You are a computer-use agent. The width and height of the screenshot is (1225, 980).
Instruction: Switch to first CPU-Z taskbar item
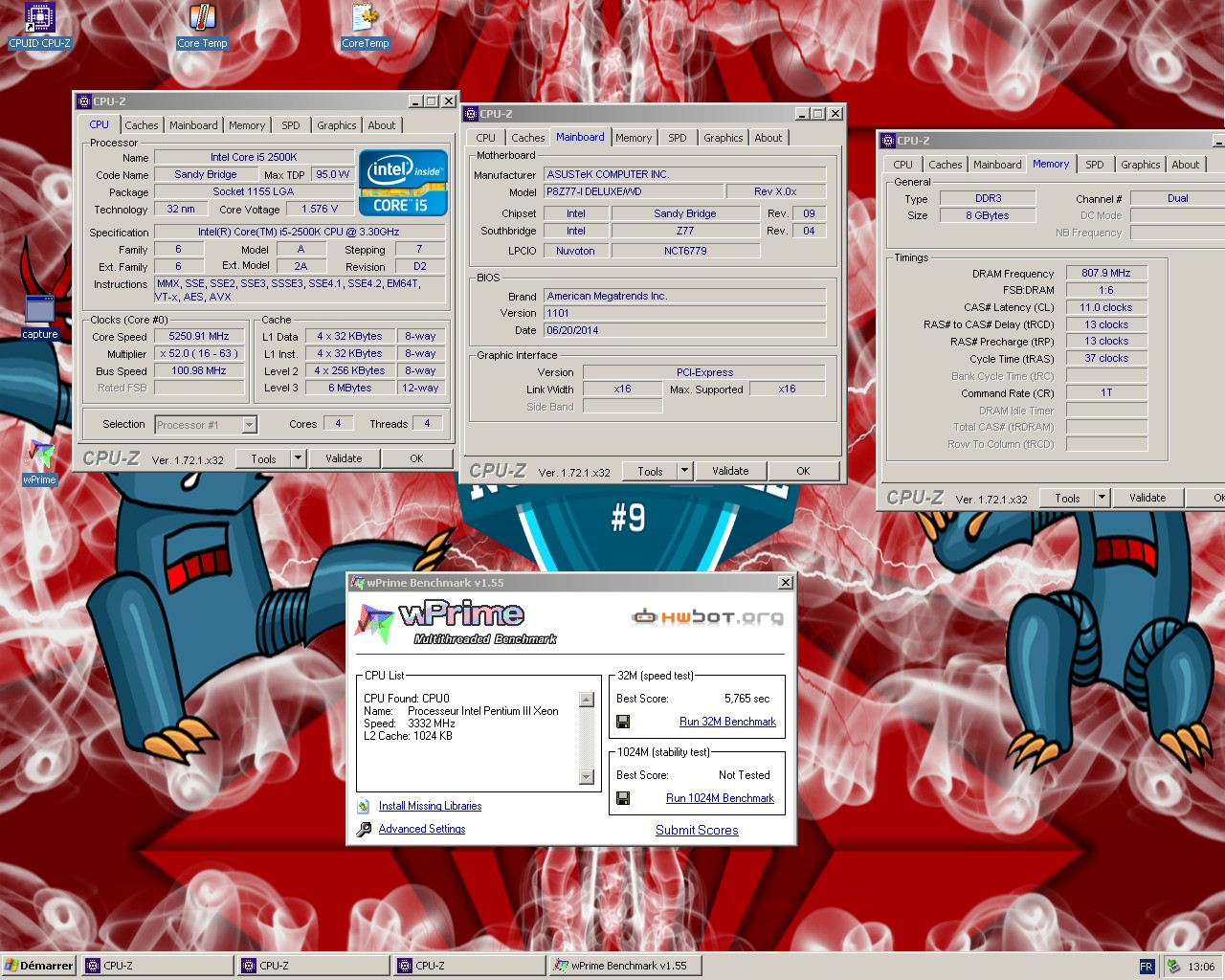158,966
